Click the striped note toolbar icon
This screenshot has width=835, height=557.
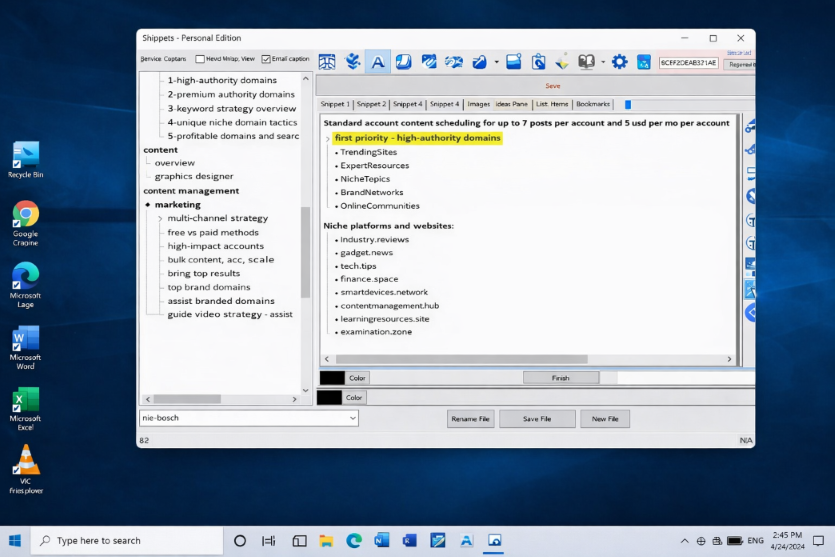point(429,62)
